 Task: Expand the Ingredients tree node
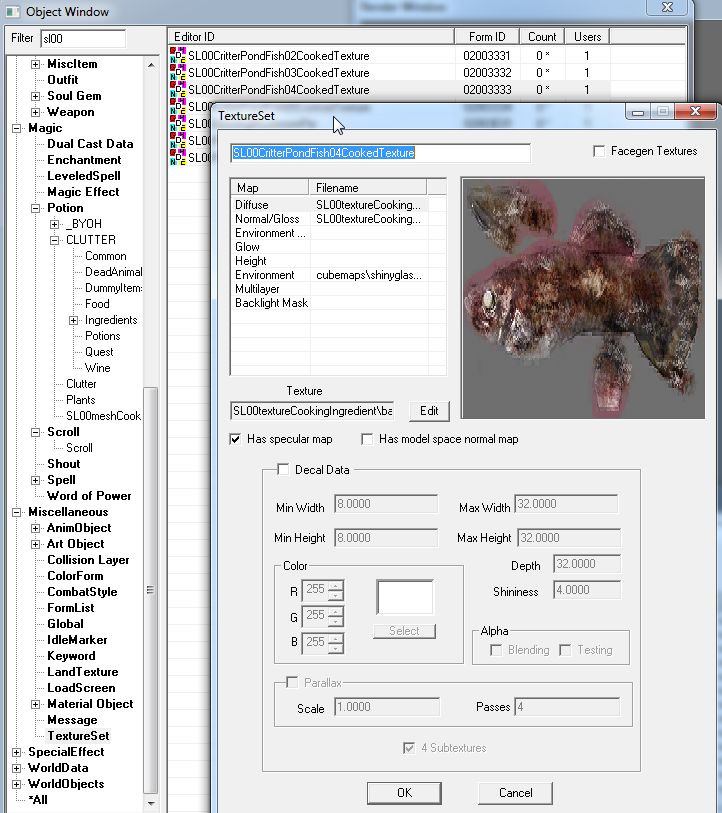tap(74, 320)
